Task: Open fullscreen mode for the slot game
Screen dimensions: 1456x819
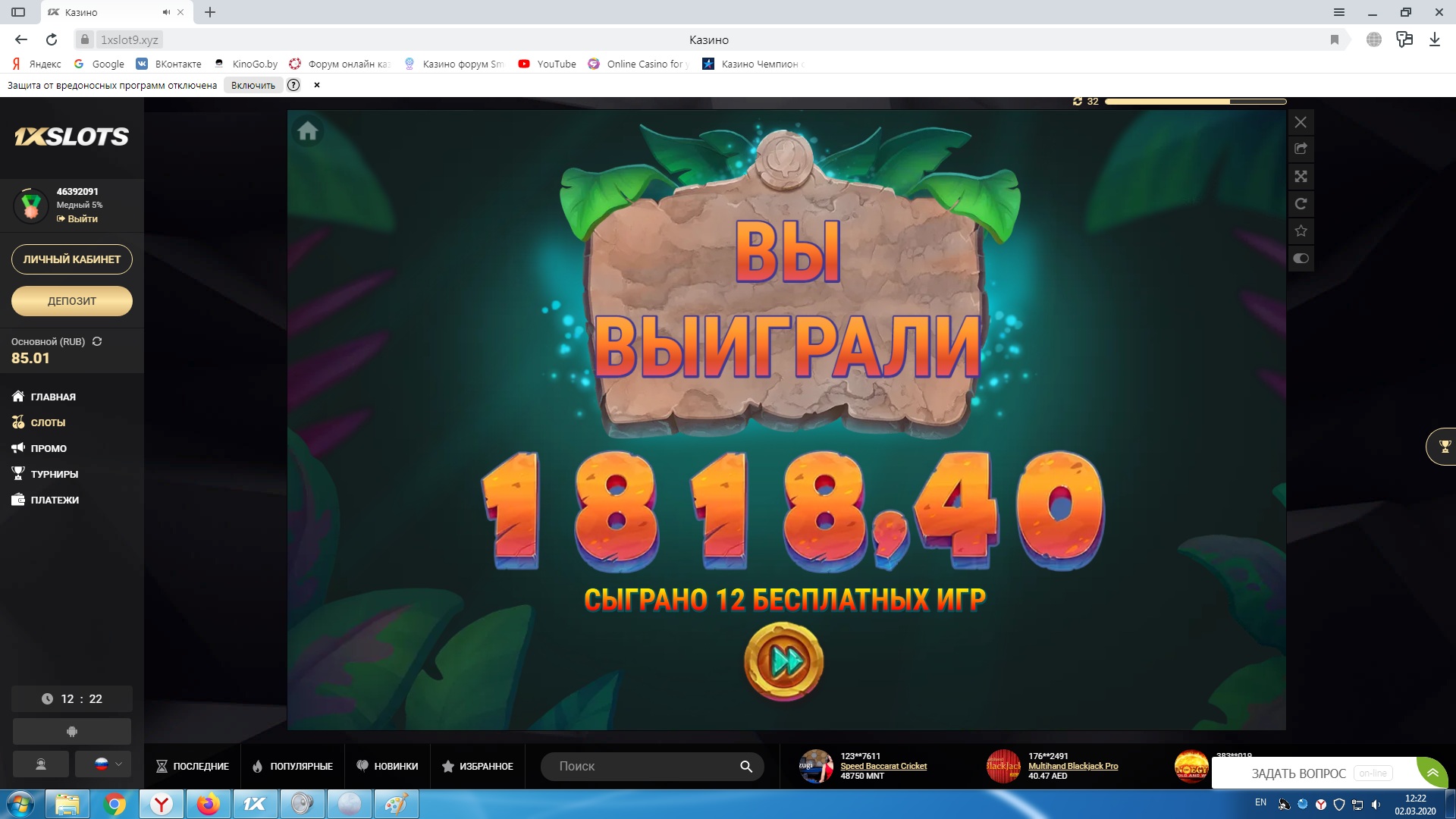Action: click(1301, 177)
